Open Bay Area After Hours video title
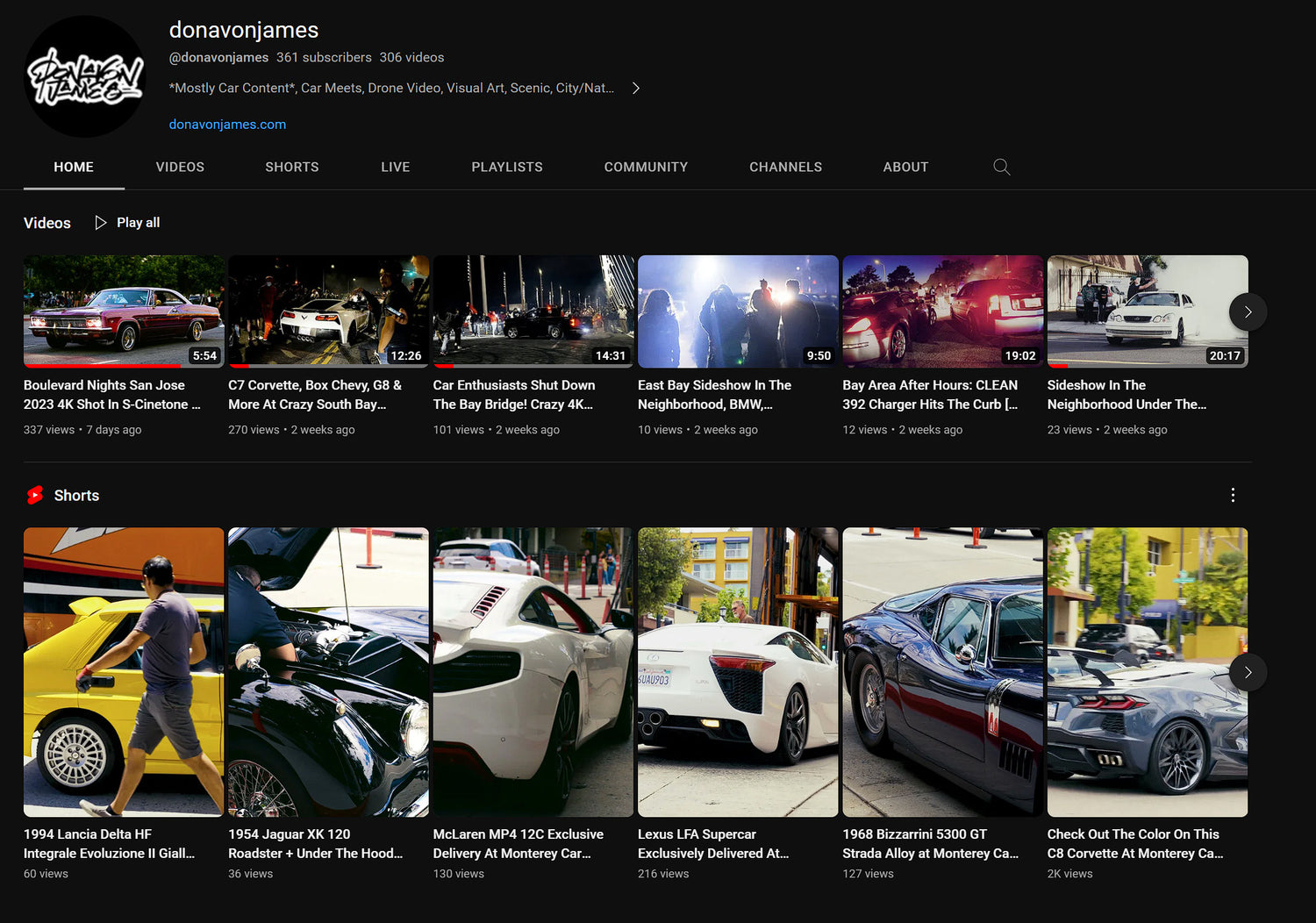Viewport: 1316px width, 923px height. pyautogui.click(x=930, y=395)
